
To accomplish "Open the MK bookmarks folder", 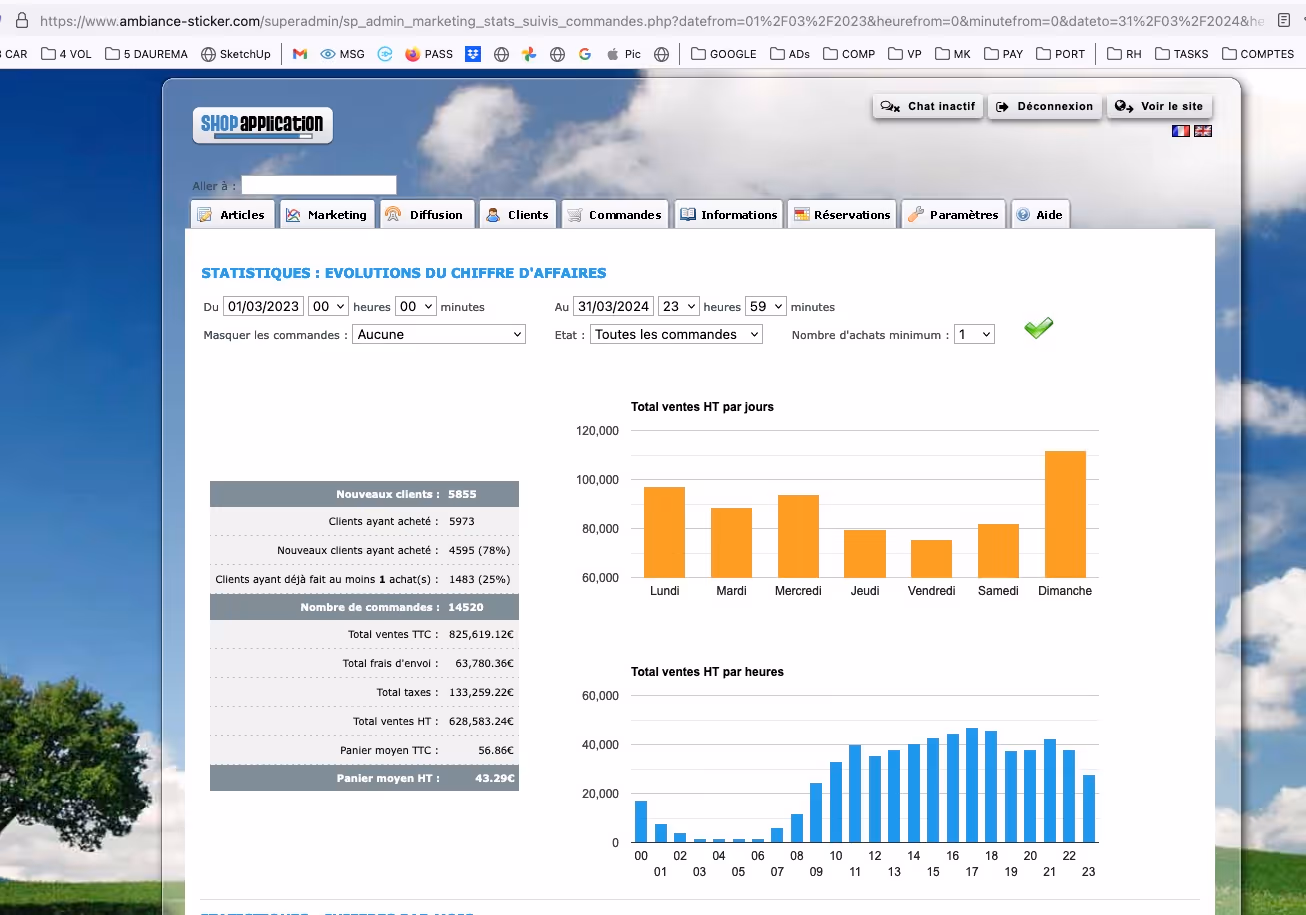I will click(953, 54).
